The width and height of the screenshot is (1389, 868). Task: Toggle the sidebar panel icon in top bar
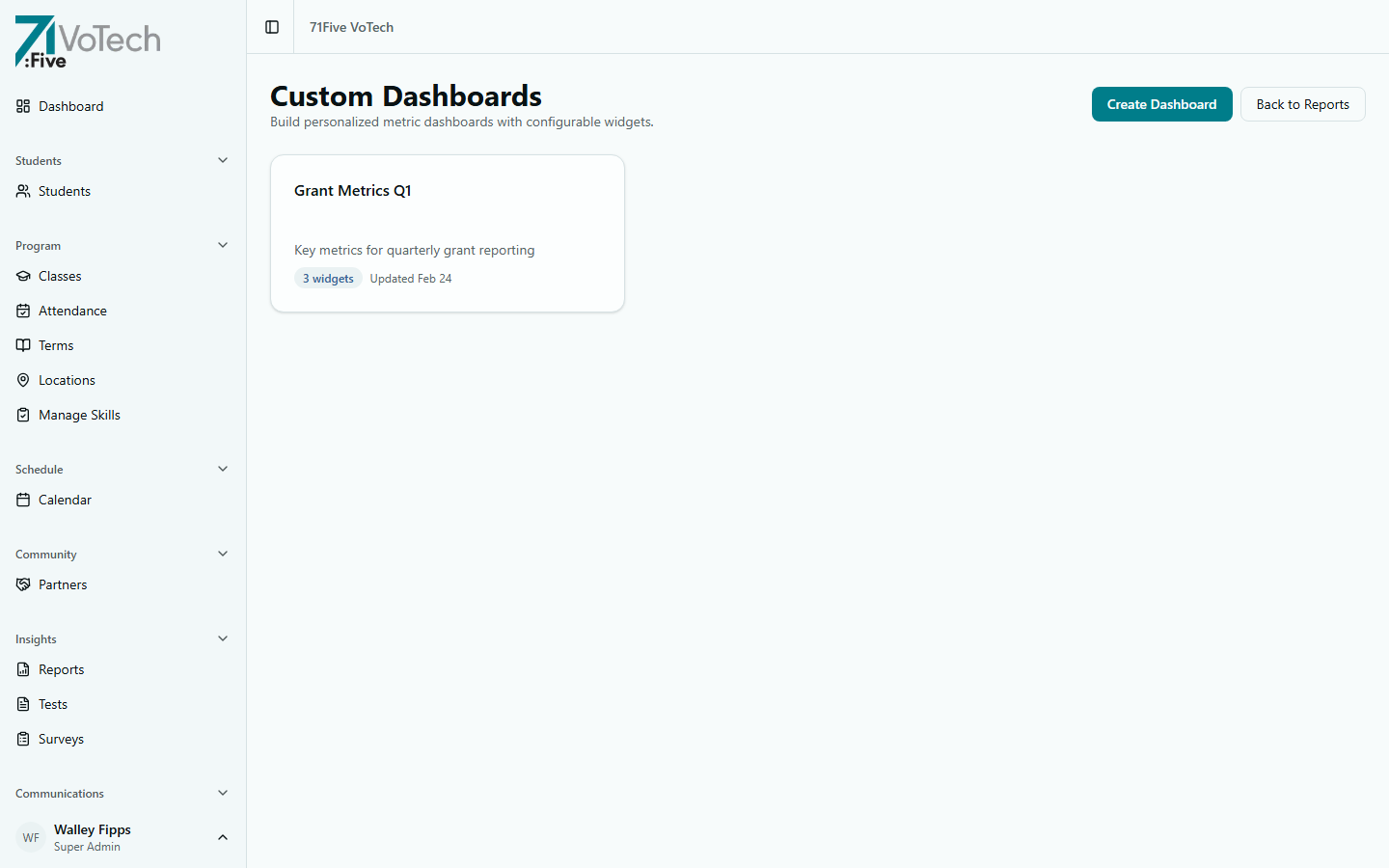(x=272, y=27)
